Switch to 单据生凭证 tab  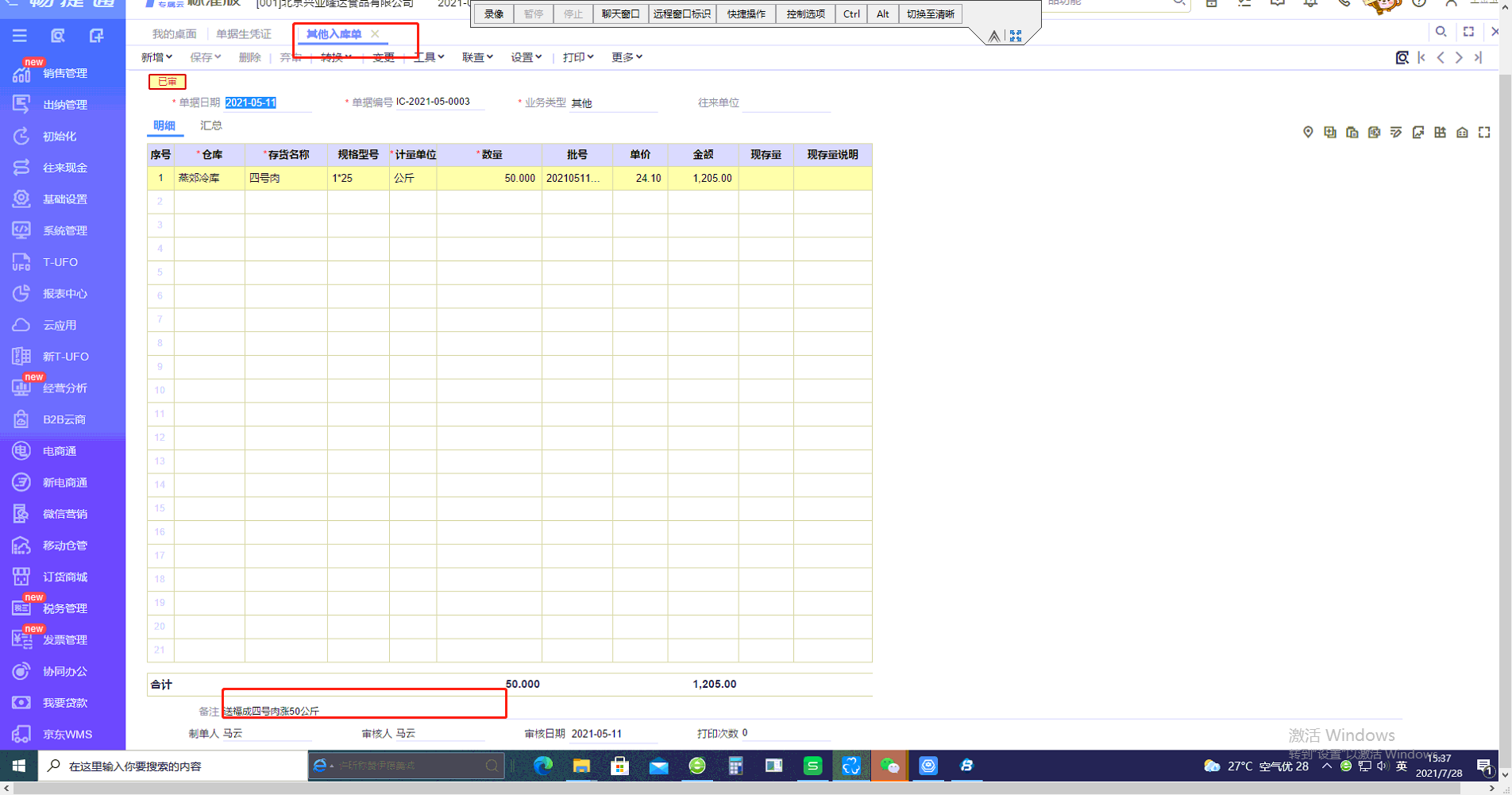[x=244, y=34]
